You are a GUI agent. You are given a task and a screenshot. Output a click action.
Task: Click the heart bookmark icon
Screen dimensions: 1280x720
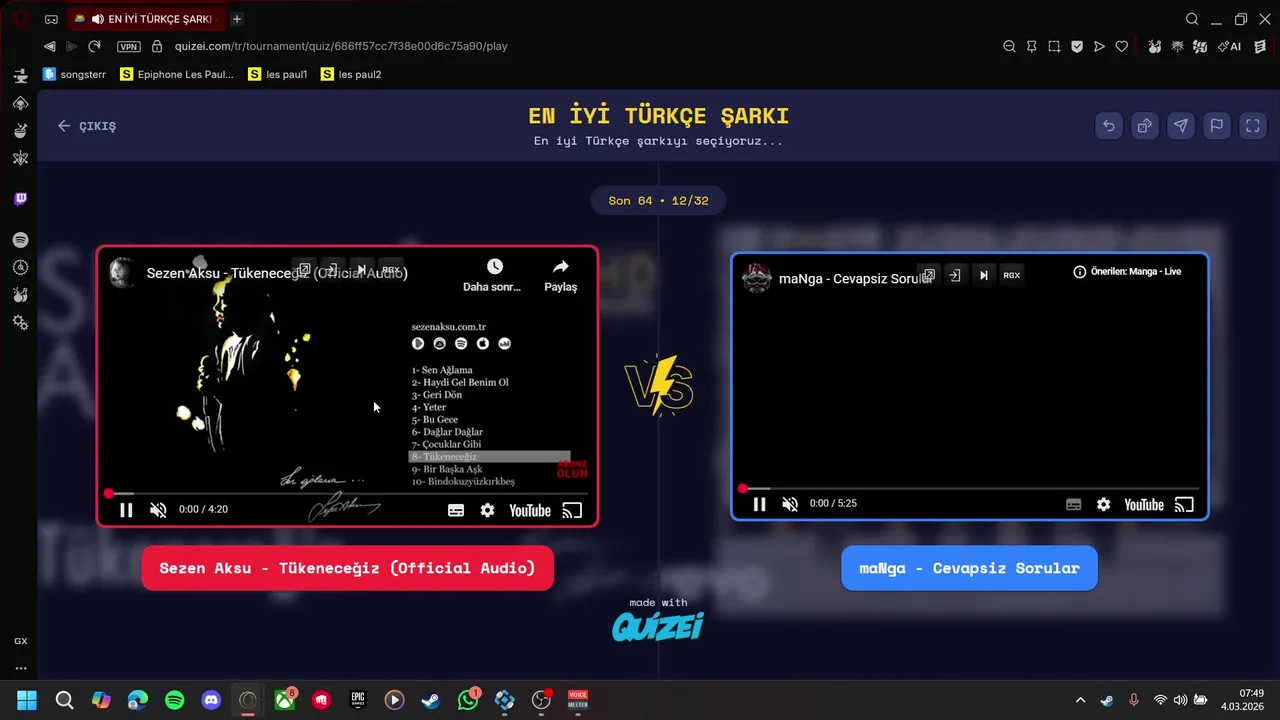(1122, 46)
